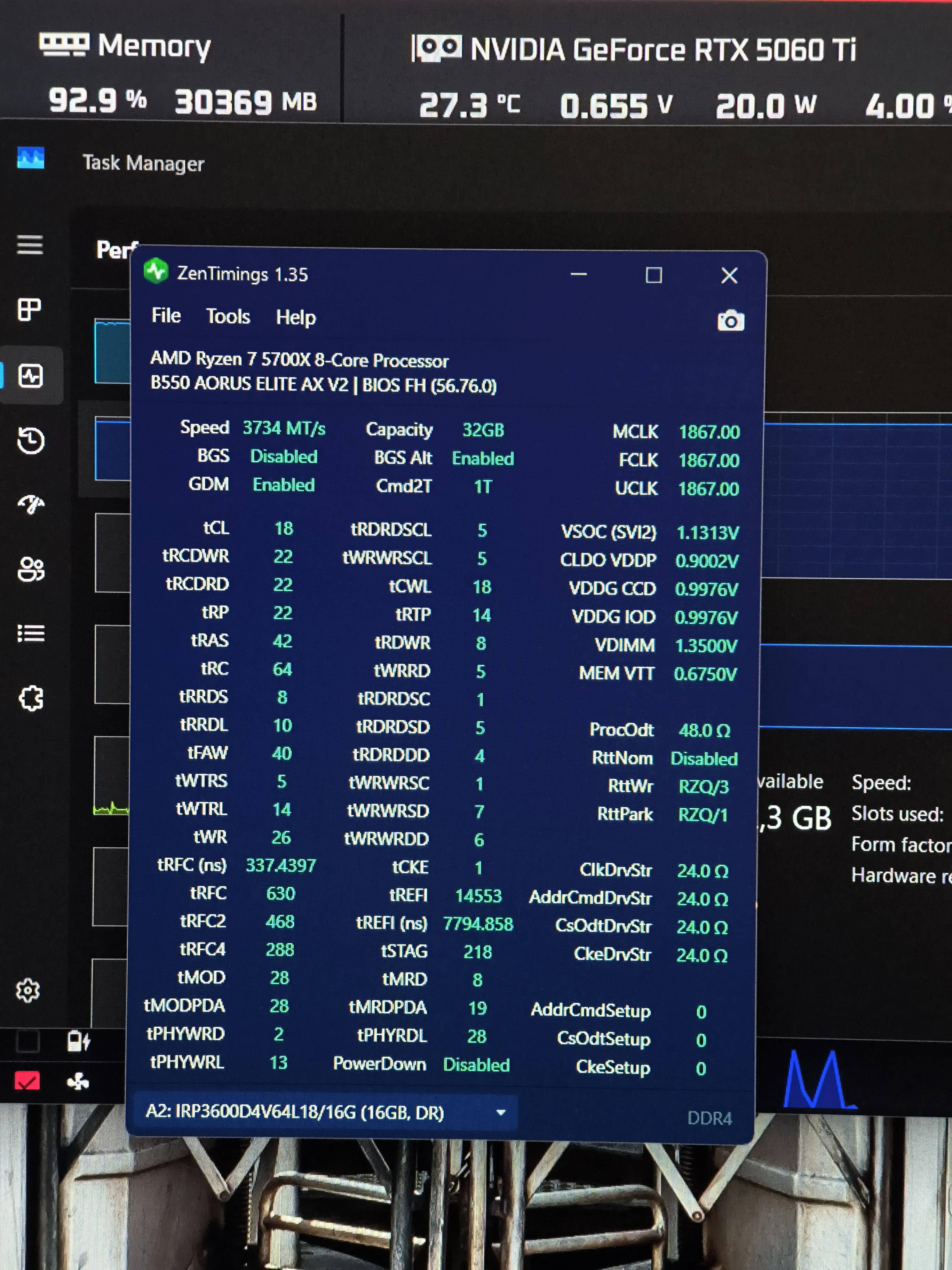Maximize the ZenTimings window
Viewport: 952px width, 1270px height.
point(653,275)
